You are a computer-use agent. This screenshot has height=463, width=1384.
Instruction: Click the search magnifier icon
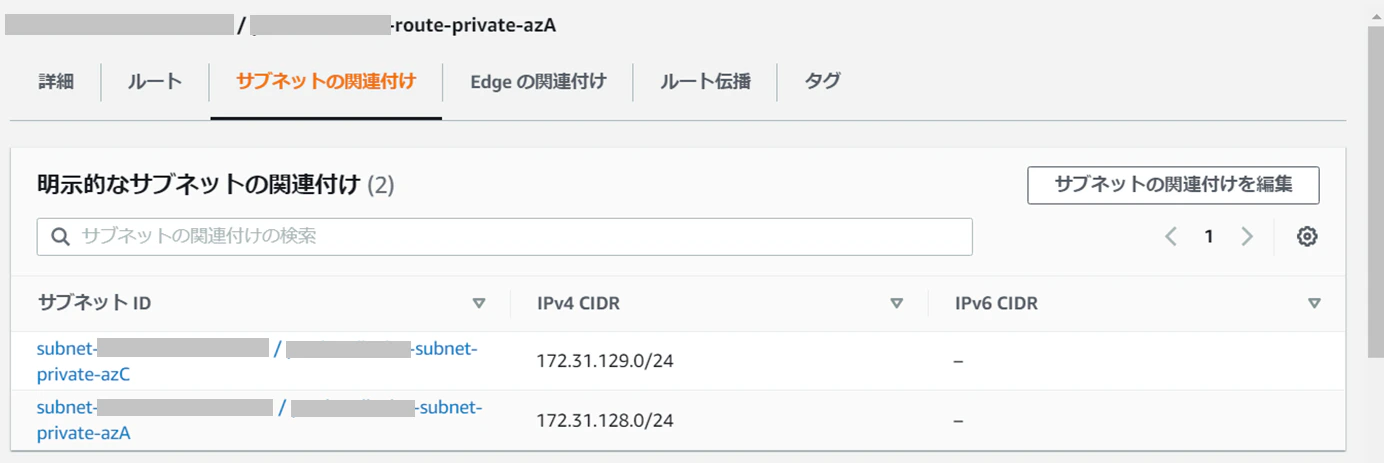coord(60,237)
